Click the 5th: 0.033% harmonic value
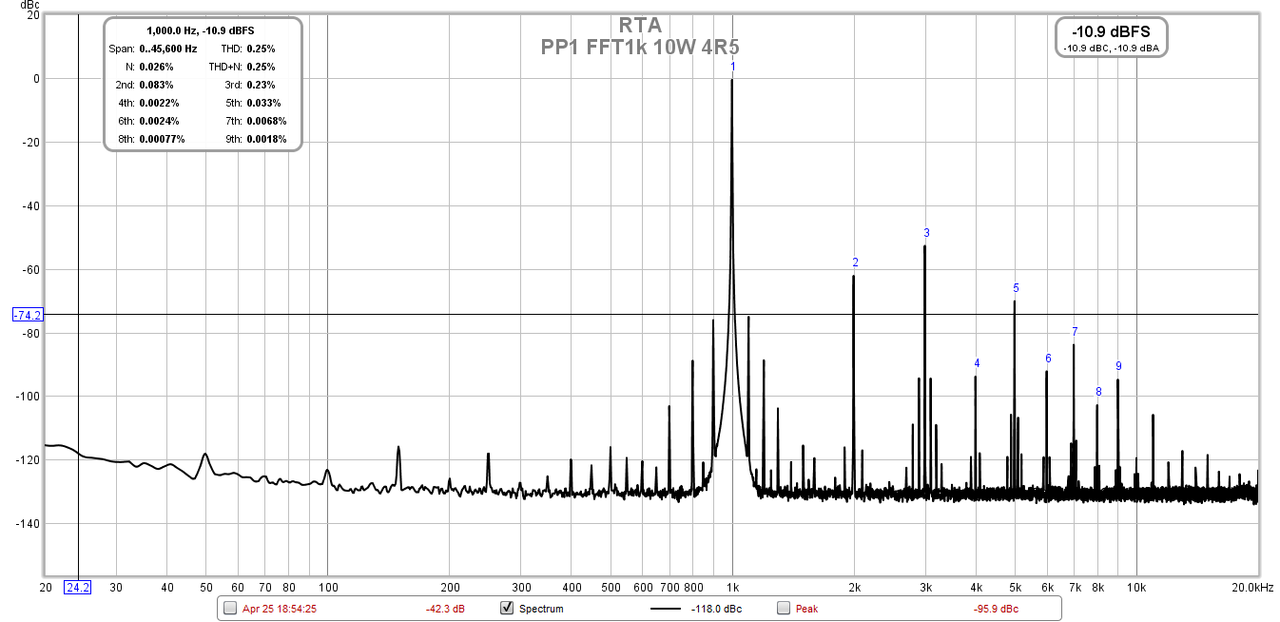This screenshot has height=622, width=1280. coord(263,103)
